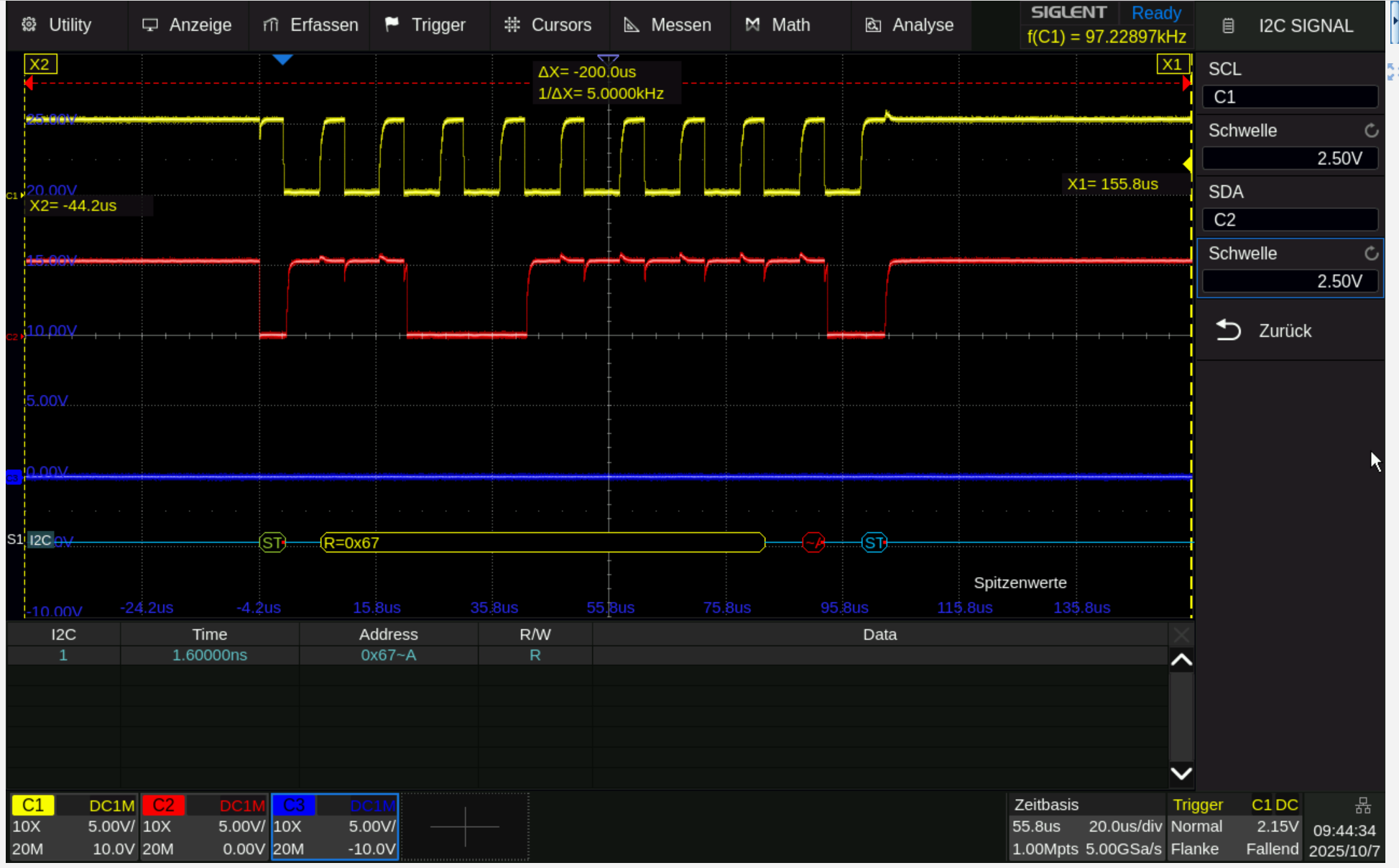
Task: Close the I2C decode table
Action: pyautogui.click(x=1181, y=634)
